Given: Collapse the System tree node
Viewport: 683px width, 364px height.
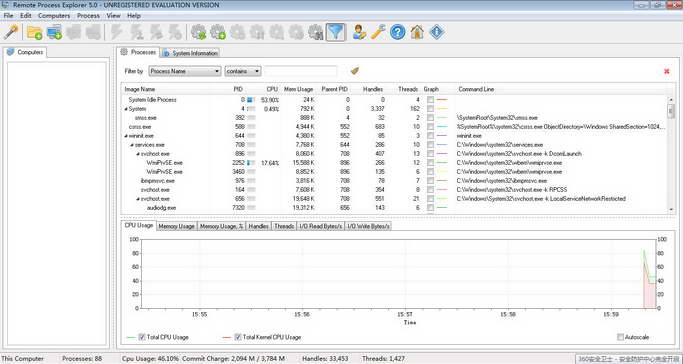Looking at the screenshot, I should pos(126,109).
